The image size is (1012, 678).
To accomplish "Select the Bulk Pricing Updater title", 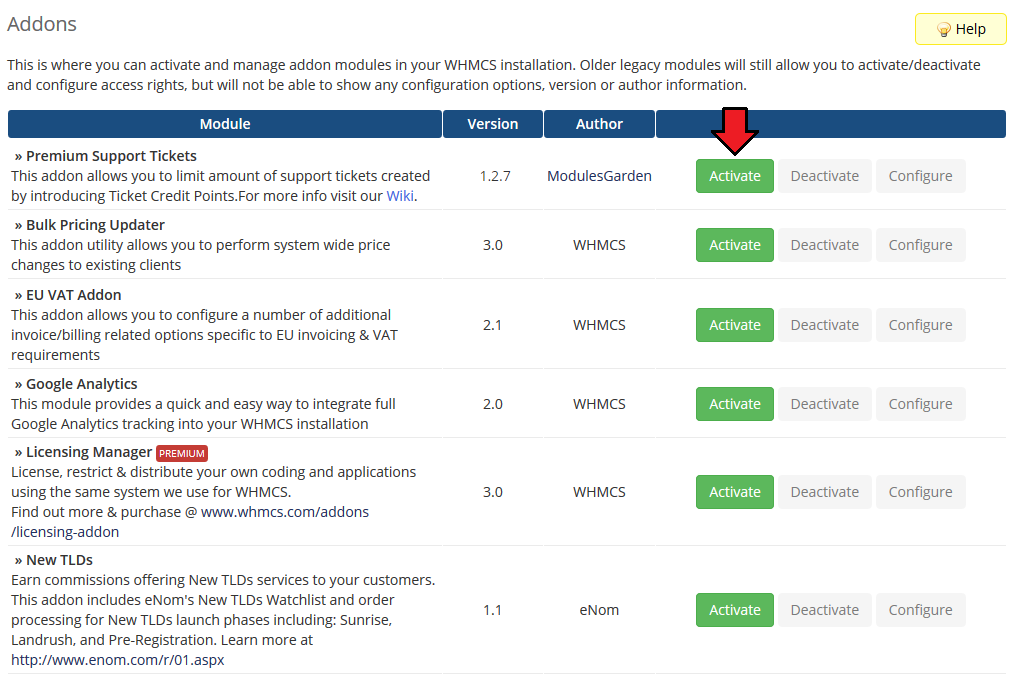I will [95, 225].
